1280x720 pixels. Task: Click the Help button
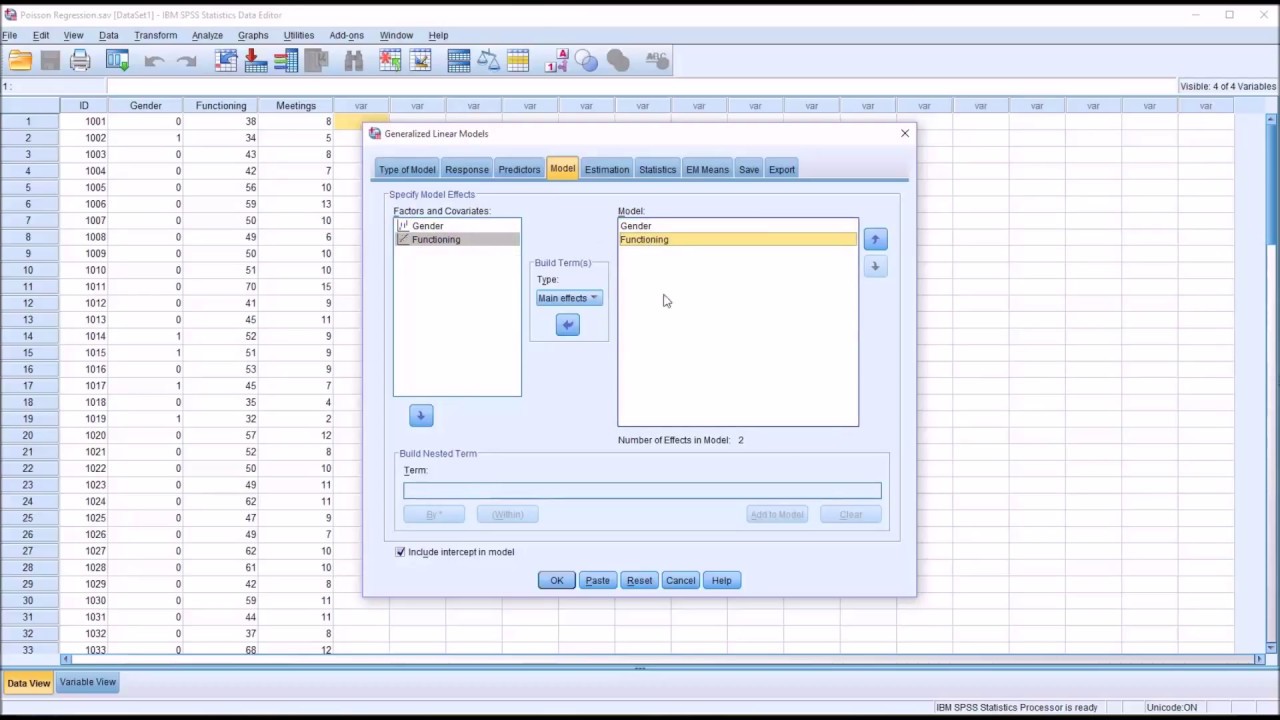[722, 580]
